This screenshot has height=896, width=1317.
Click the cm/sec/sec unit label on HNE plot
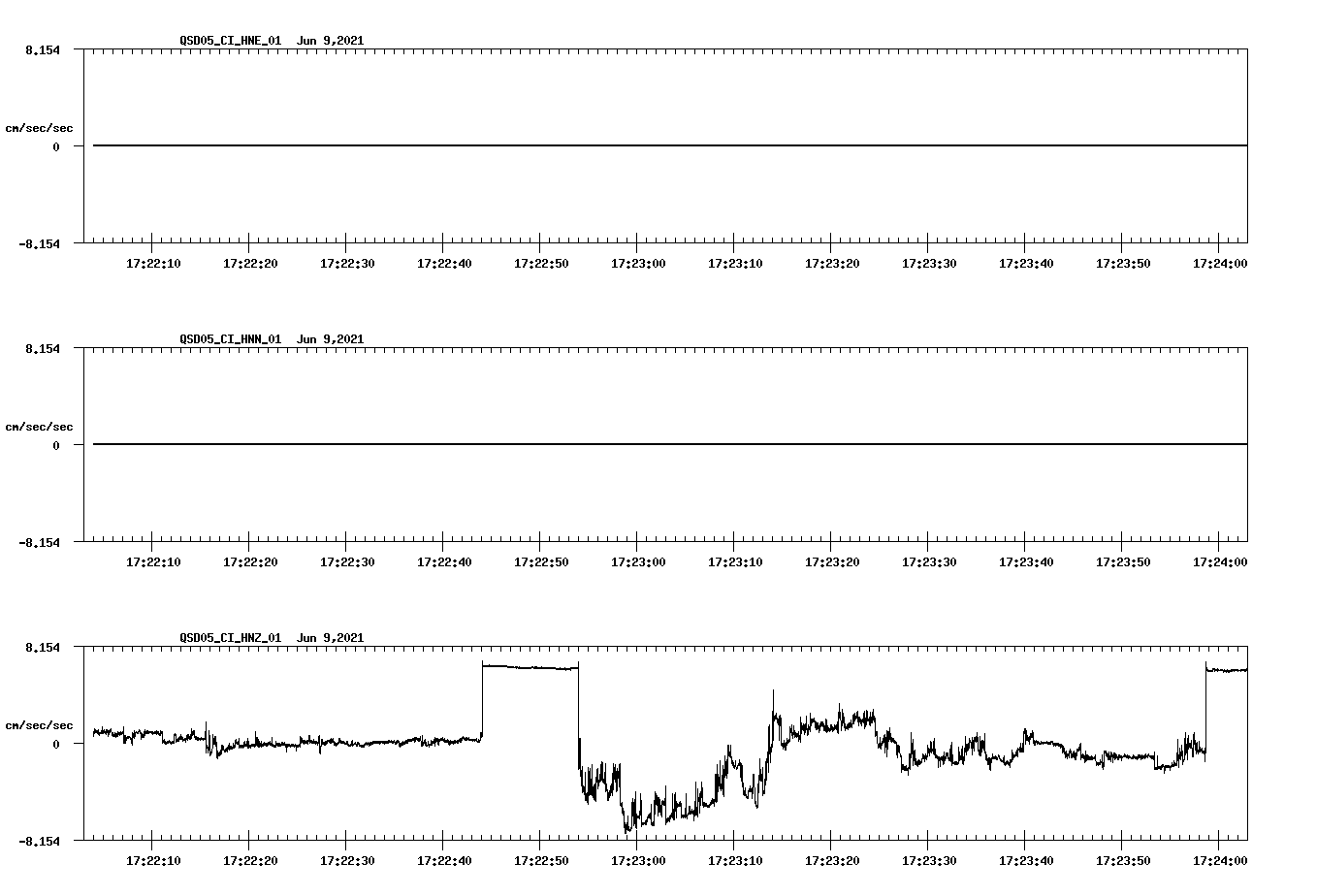(39, 128)
